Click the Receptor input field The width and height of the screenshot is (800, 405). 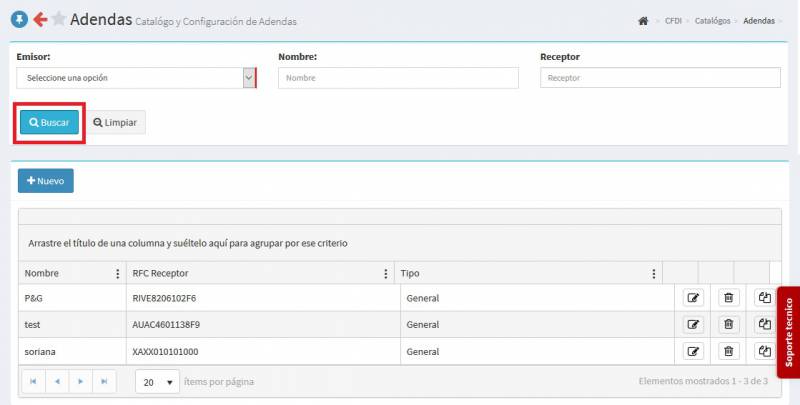click(660, 78)
